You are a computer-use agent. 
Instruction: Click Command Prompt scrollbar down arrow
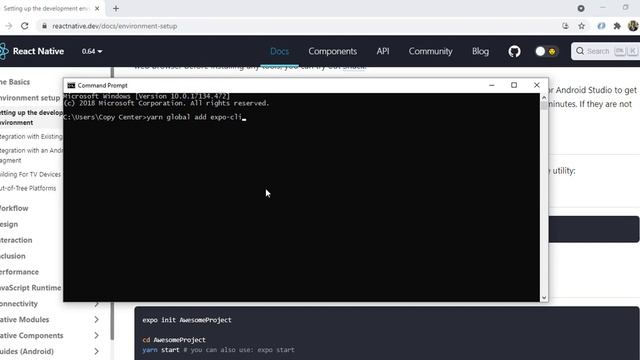coord(544,298)
